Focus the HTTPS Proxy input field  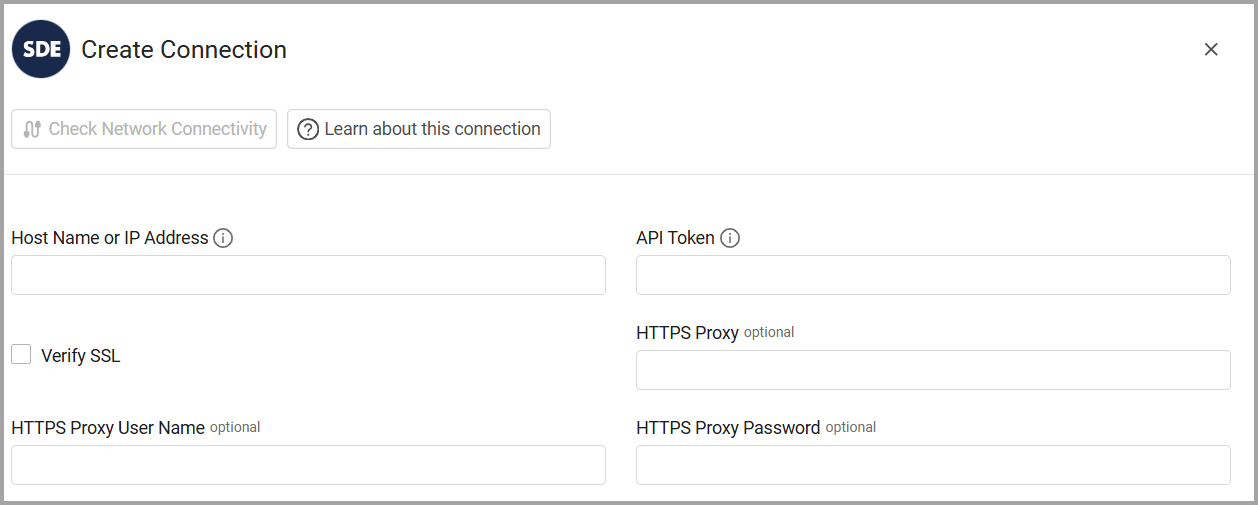coord(933,370)
